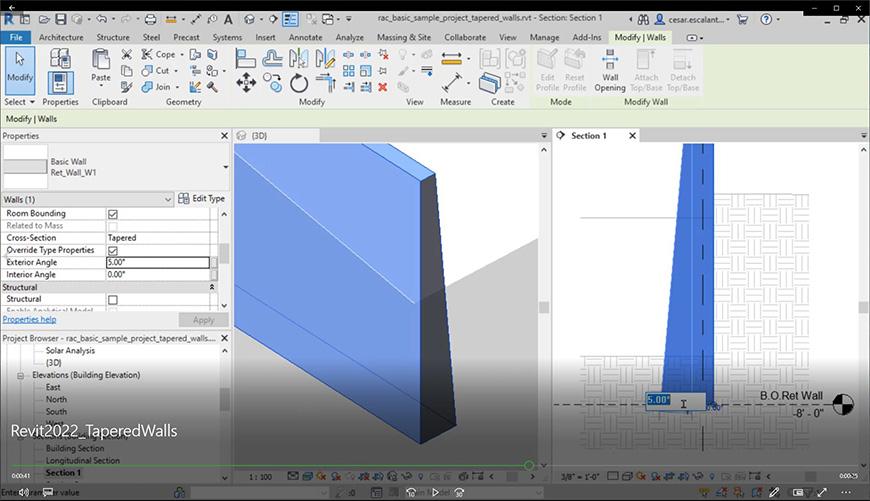
Task: Click the Demolish hammer tool
Action: coord(212,87)
